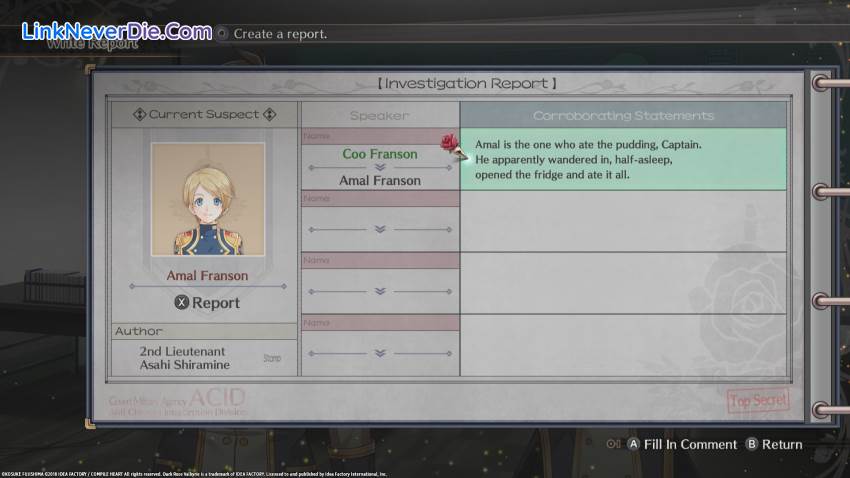Click Amal Franson in the speaker column
The height and width of the screenshot is (478, 850).
(380, 180)
